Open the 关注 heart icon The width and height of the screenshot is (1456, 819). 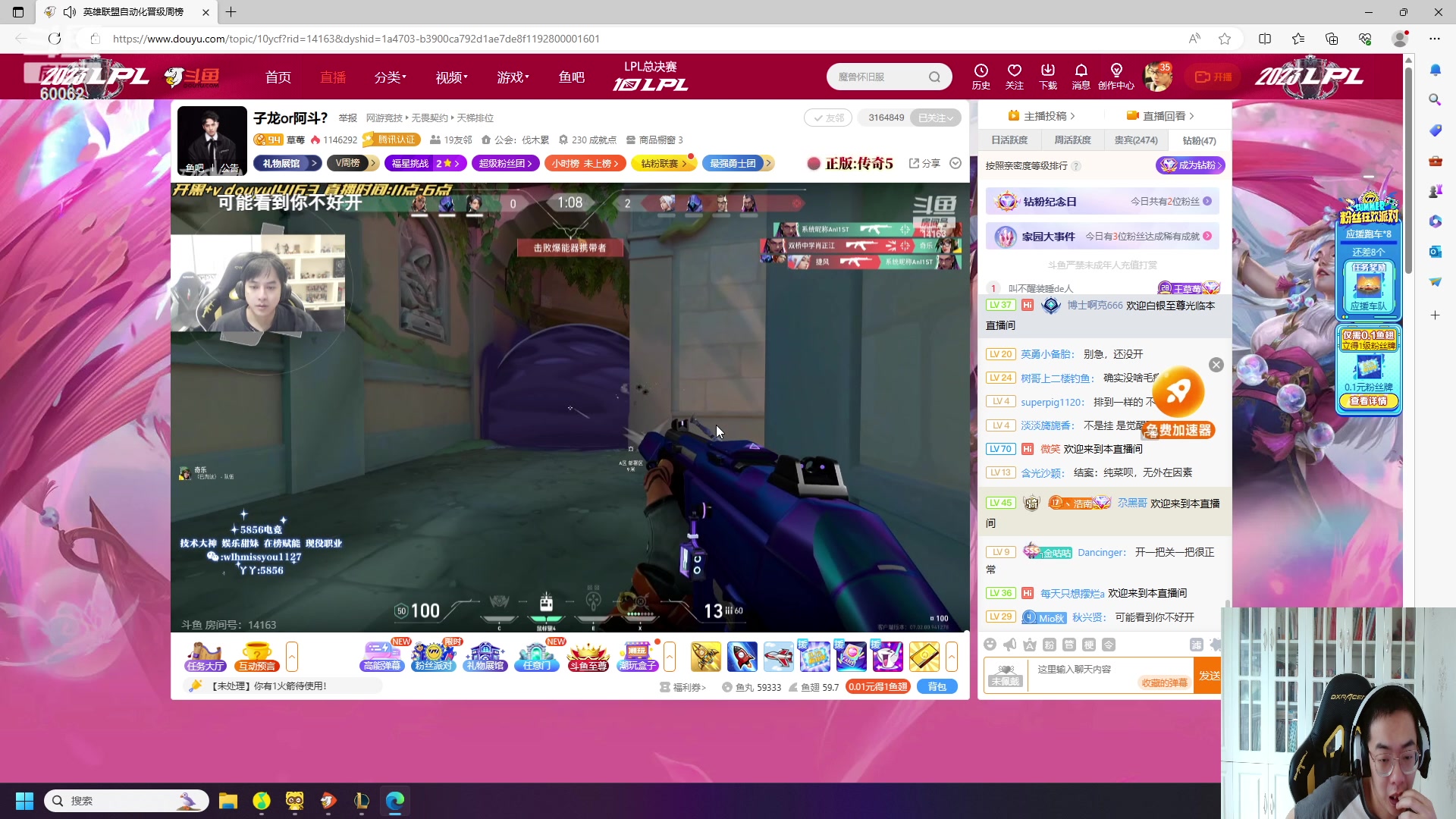[x=1015, y=76]
